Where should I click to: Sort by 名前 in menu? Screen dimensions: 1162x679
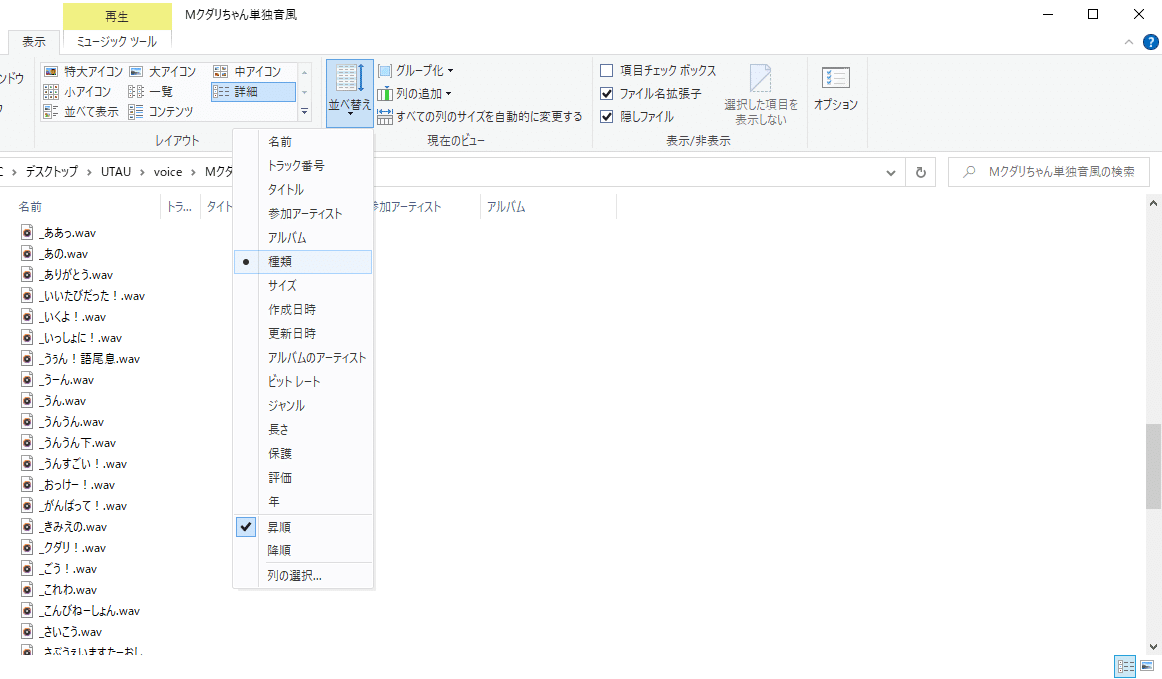(x=303, y=142)
